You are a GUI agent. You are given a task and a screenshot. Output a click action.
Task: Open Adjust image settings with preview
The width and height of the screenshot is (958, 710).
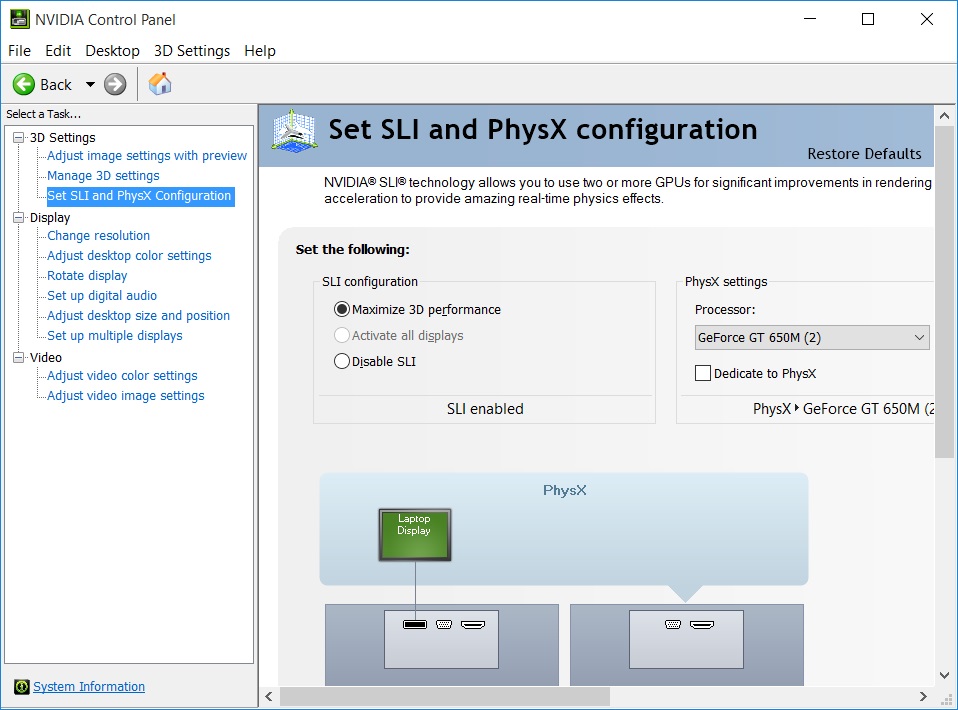pos(147,156)
